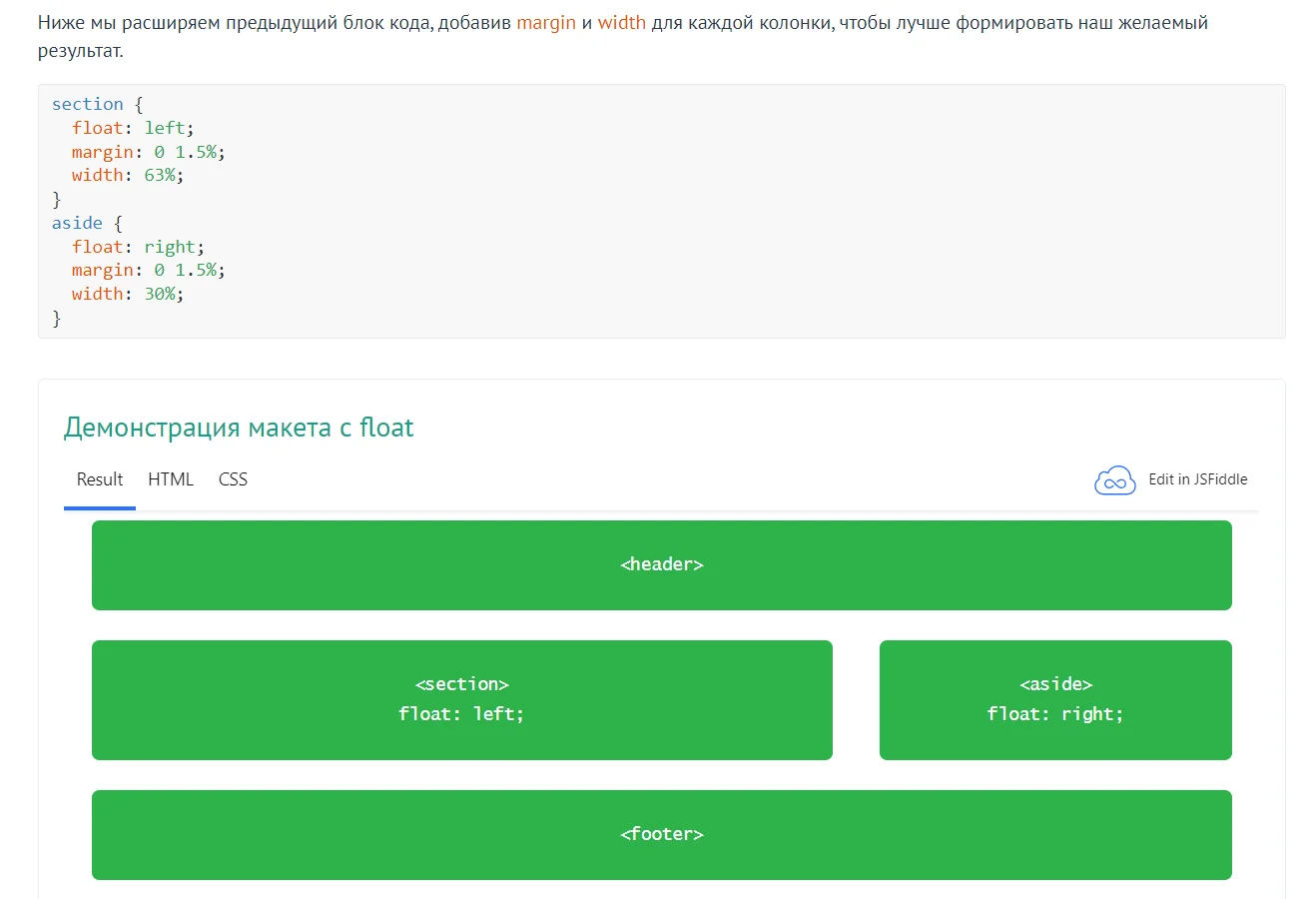Switch to the HTML tab
The width and height of the screenshot is (1316, 899).
171,479
